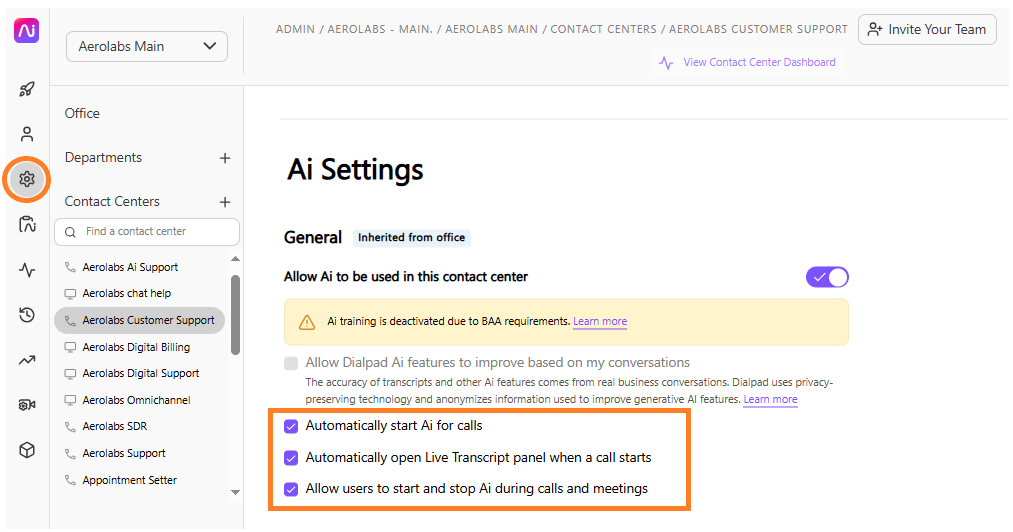Open View Contact Center Dashboard link
Screen dimensions: 1013x532
pos(759,63)
